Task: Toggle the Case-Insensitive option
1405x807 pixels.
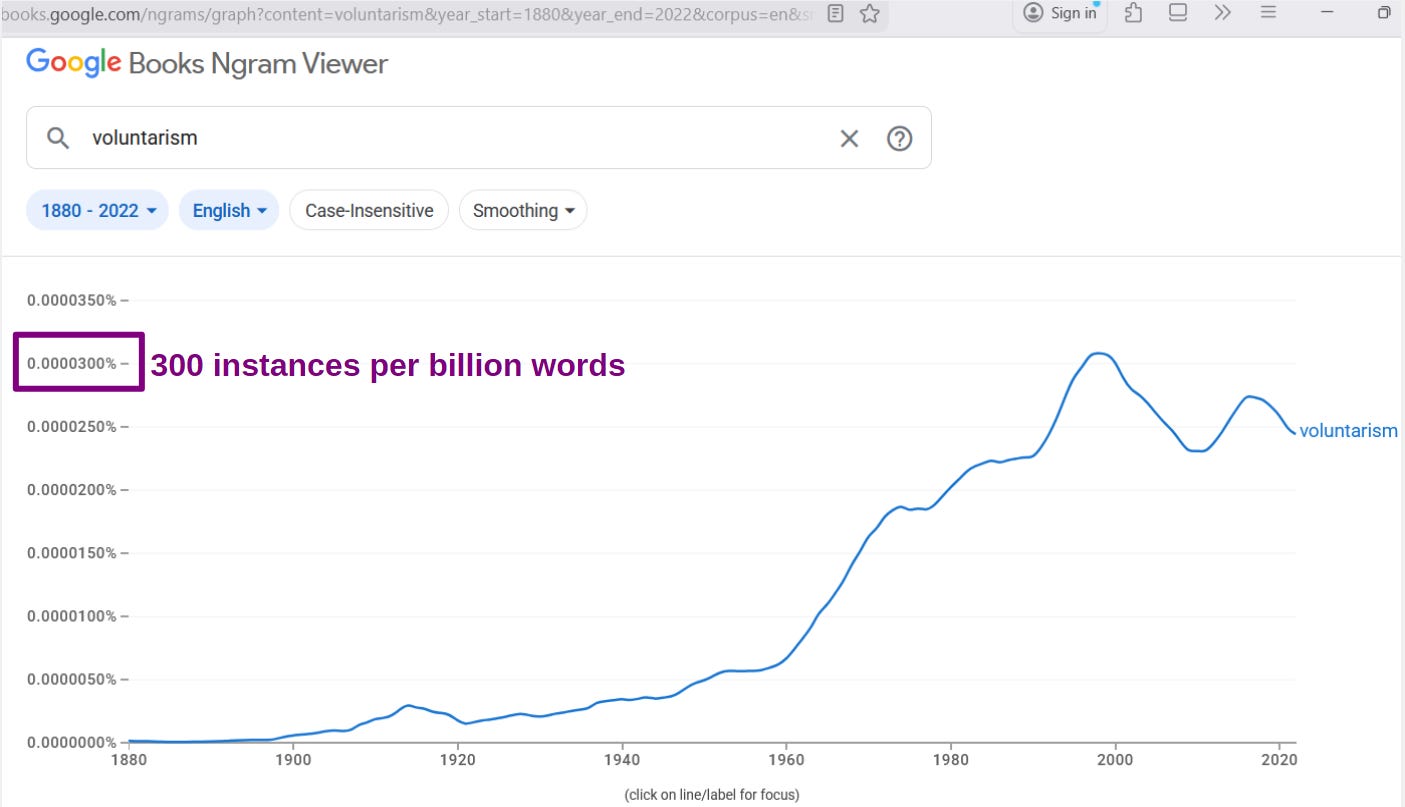Action: pyautogui.click(x=369, y=210)
